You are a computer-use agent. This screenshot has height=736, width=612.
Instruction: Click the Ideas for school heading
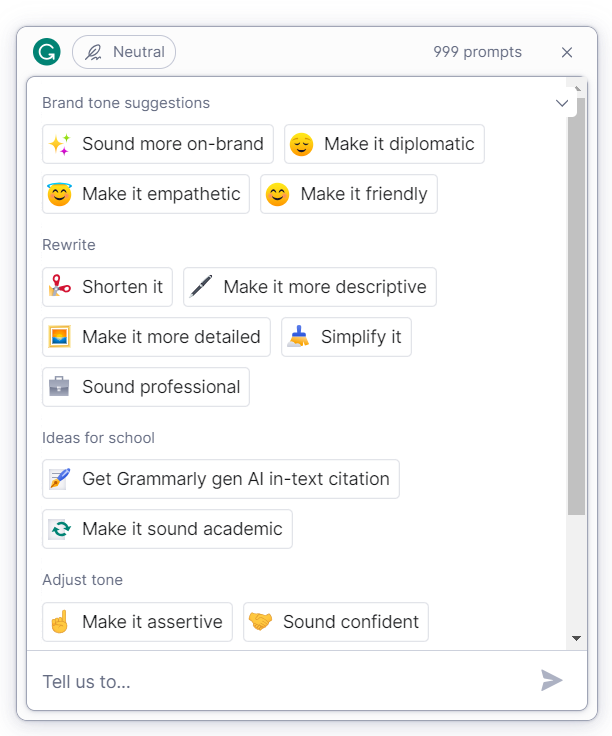tap(98, 438)
